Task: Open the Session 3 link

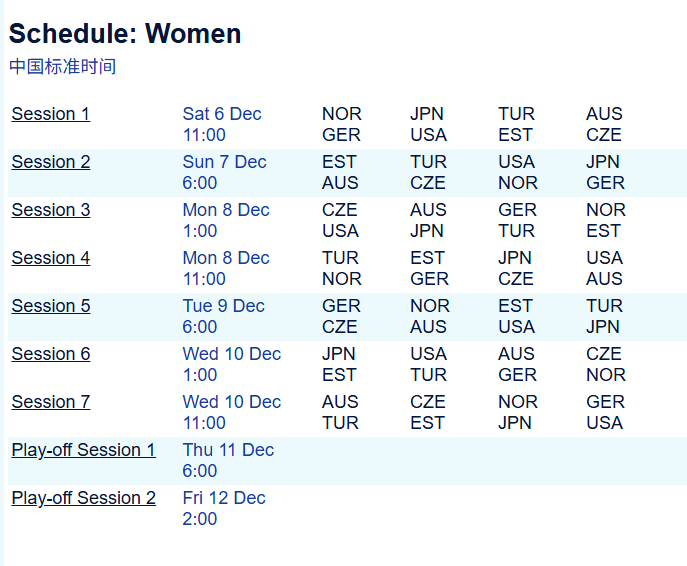Action: [x=51, y=210]
